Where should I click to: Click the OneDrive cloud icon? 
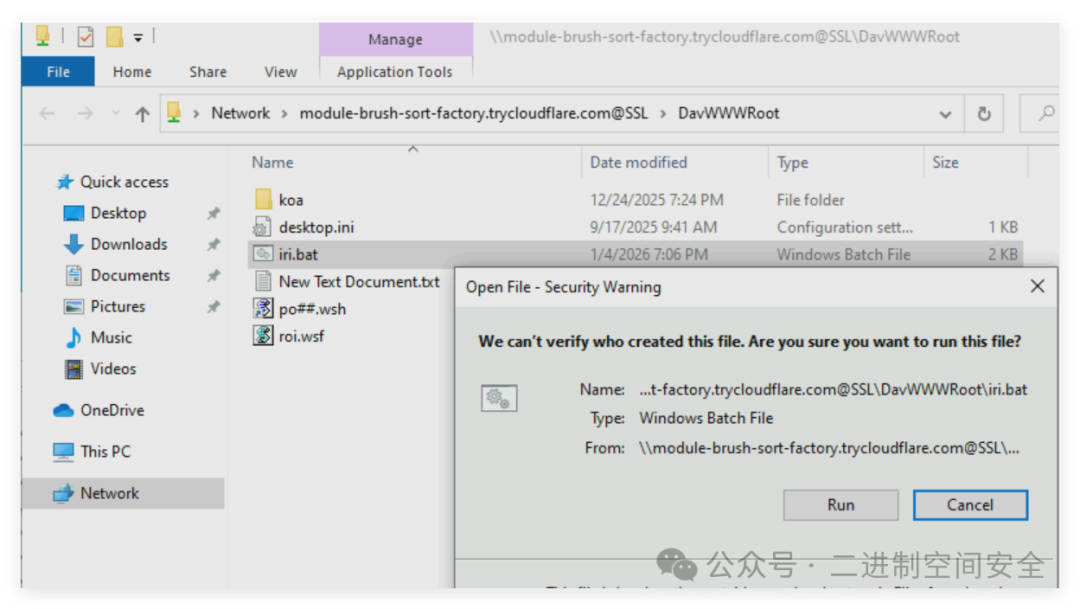coord(63,411)
